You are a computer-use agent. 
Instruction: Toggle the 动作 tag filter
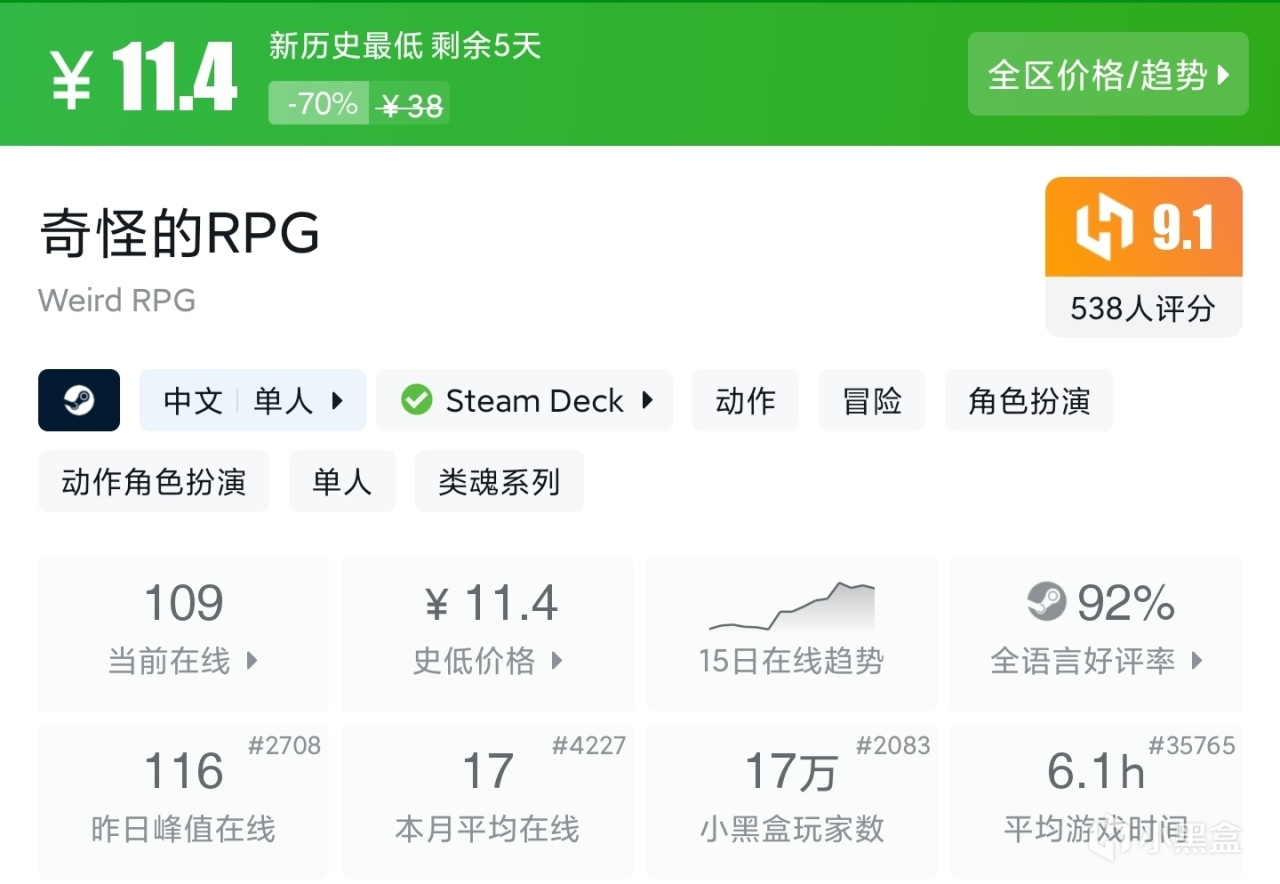(745, 400)
